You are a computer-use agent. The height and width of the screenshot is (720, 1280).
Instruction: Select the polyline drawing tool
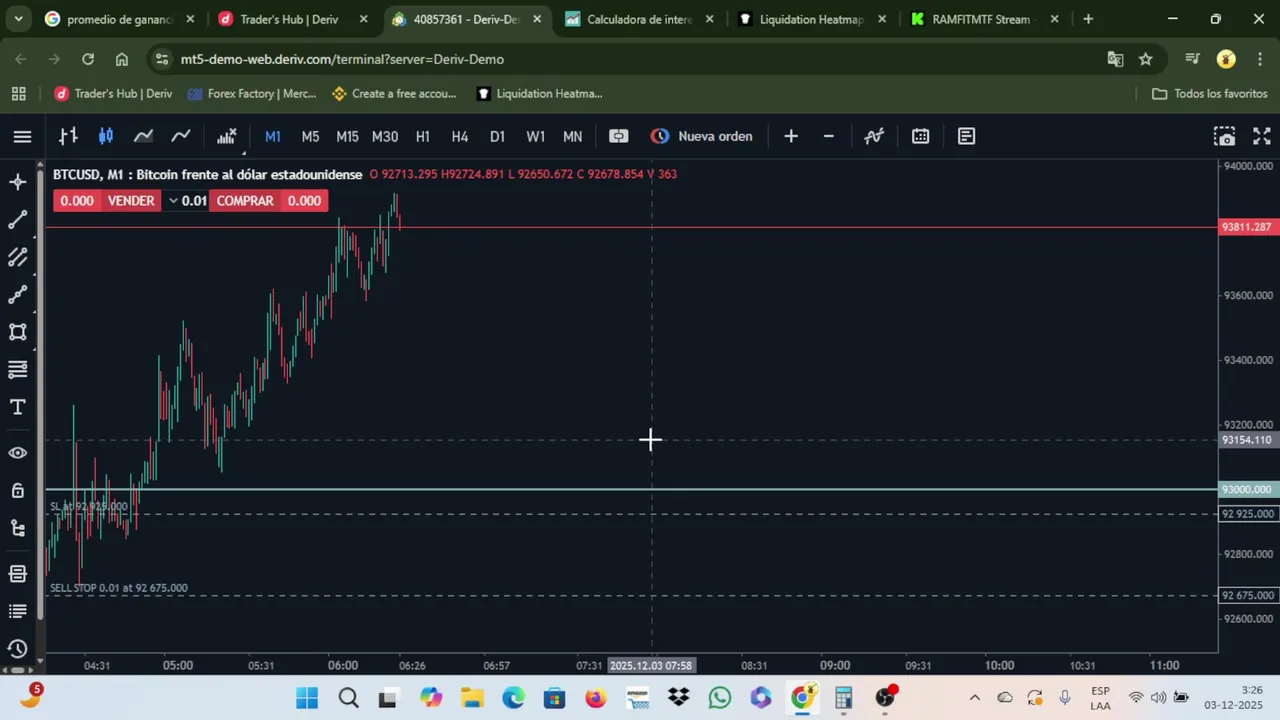click(x=18, y=295)
